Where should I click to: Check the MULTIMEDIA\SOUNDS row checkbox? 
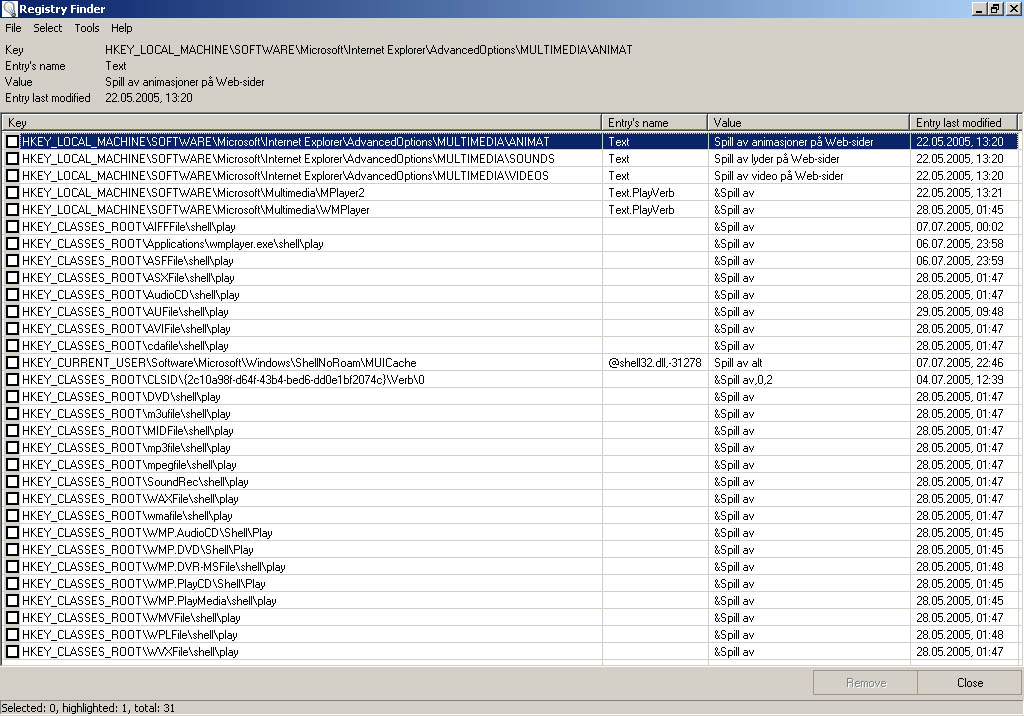[x=12, y=159]
